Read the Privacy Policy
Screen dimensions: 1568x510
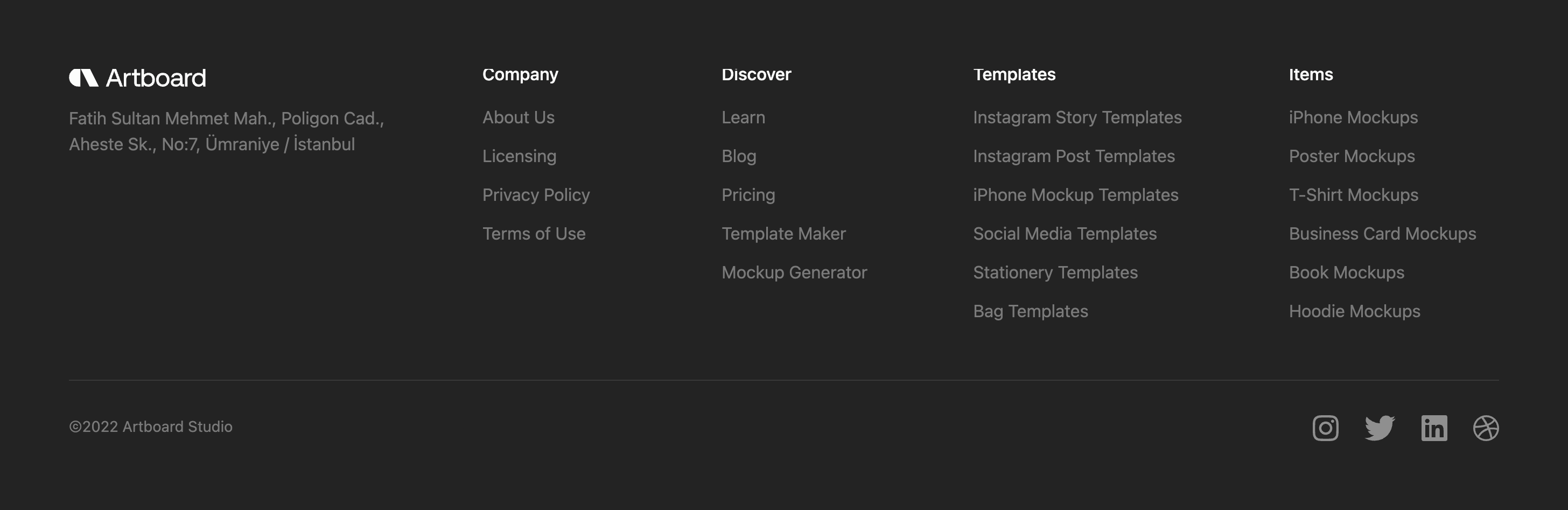[536, 195]
